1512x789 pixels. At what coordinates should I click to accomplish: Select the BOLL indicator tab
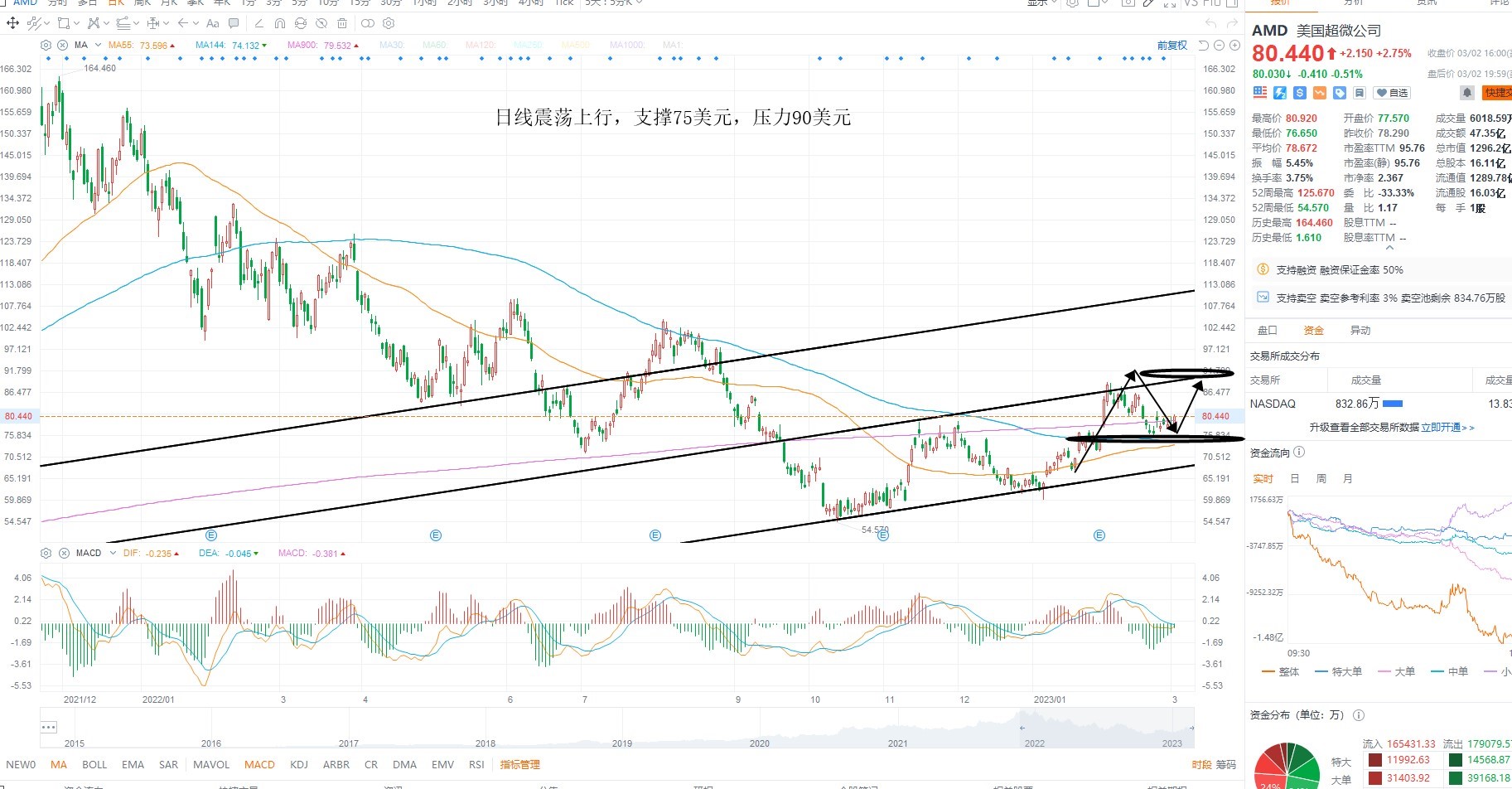[x=94, y=764]
